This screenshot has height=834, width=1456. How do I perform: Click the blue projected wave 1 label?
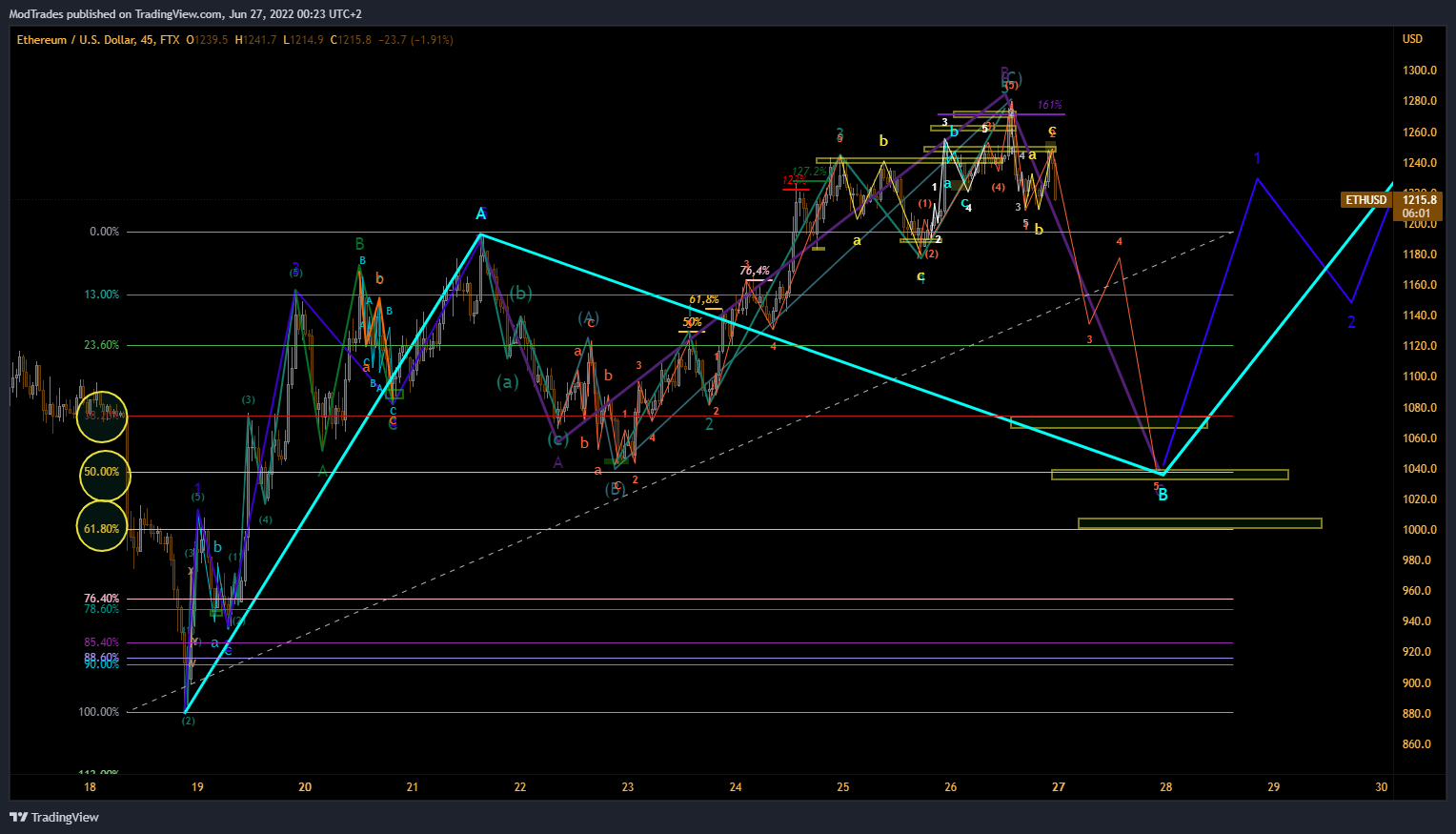click(x=1257, y=158)
